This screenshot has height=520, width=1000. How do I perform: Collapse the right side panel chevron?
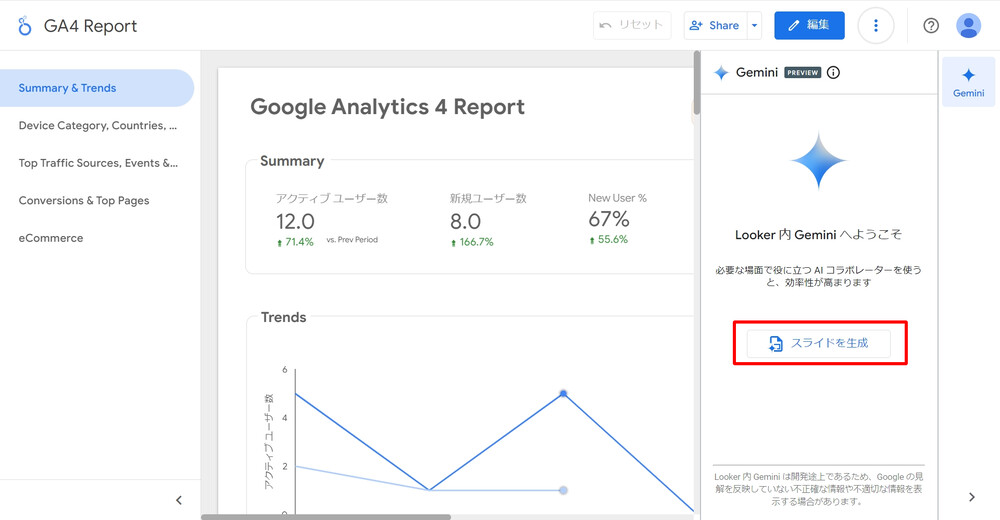[971, 497]
